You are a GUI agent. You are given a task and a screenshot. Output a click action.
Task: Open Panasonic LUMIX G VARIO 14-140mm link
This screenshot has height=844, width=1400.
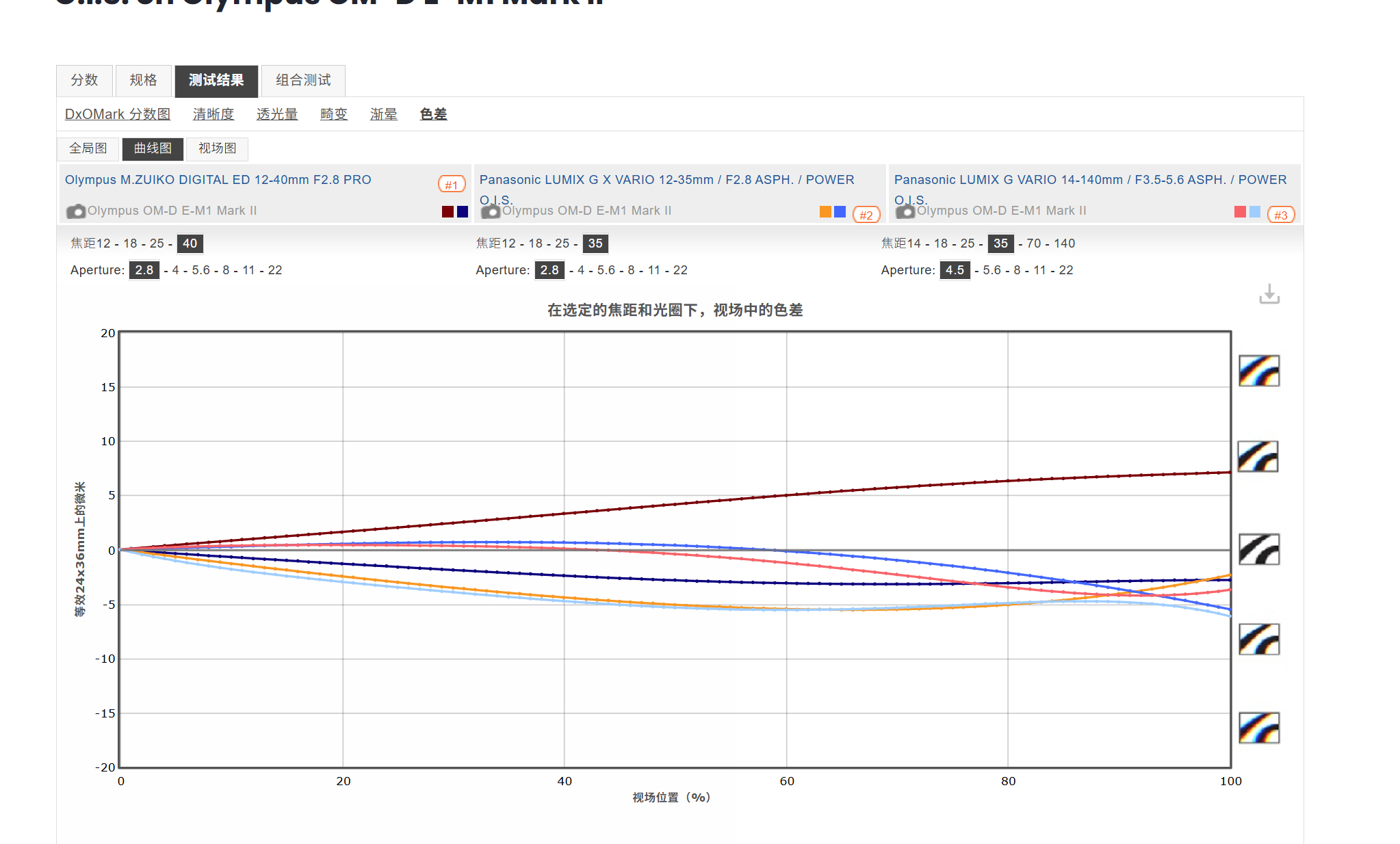(1091, 189)
